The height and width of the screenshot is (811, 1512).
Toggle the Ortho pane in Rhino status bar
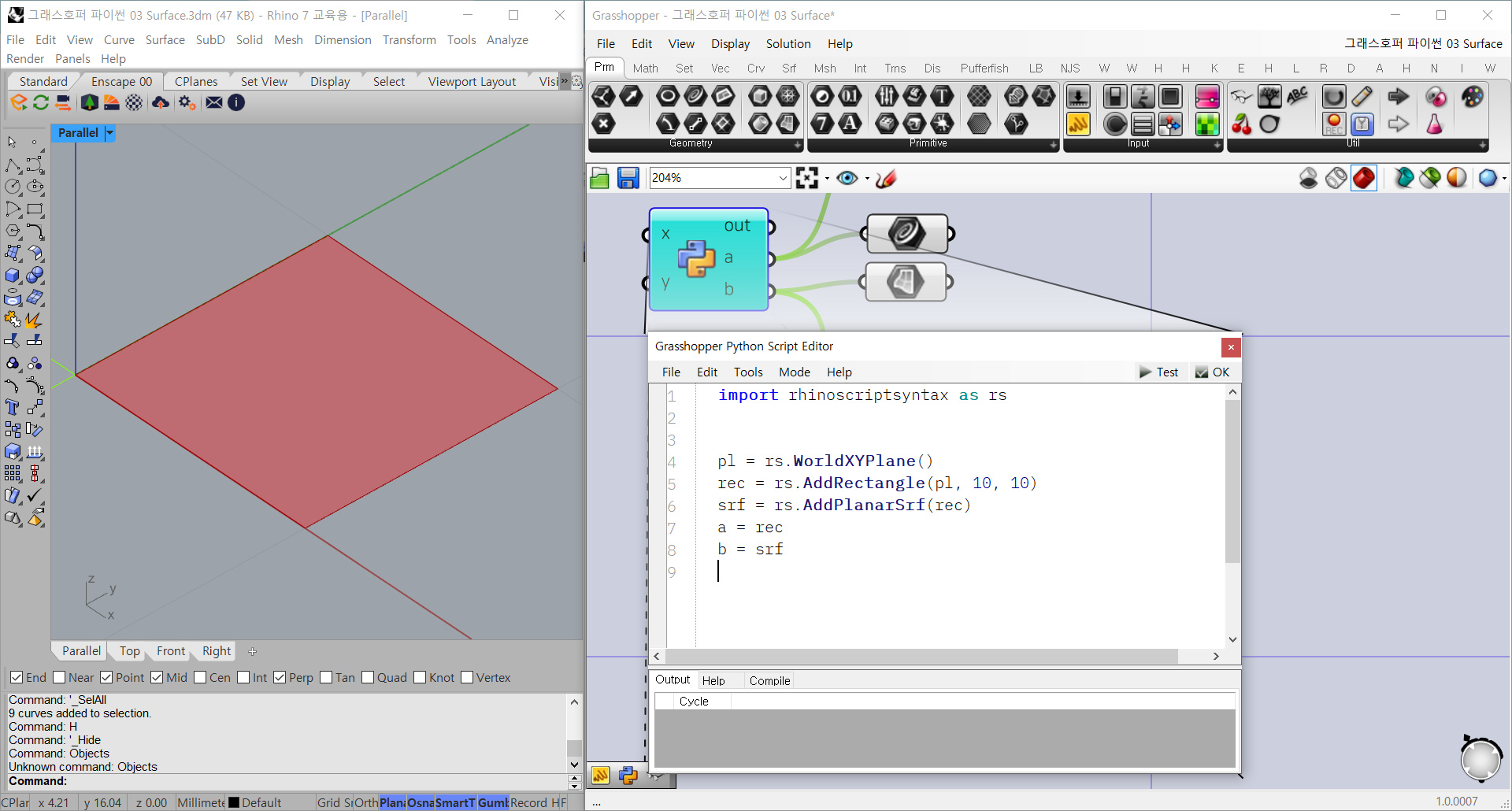(366, 802)
